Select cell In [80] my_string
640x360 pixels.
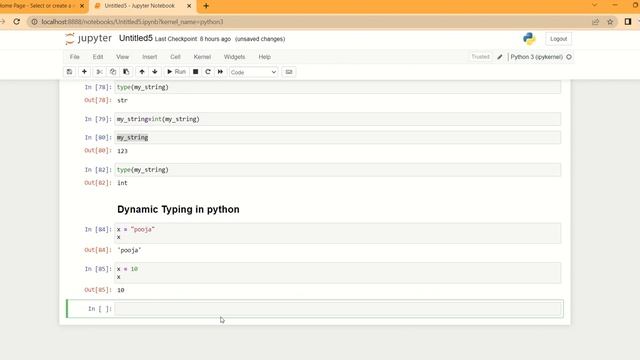coord(338,138)
